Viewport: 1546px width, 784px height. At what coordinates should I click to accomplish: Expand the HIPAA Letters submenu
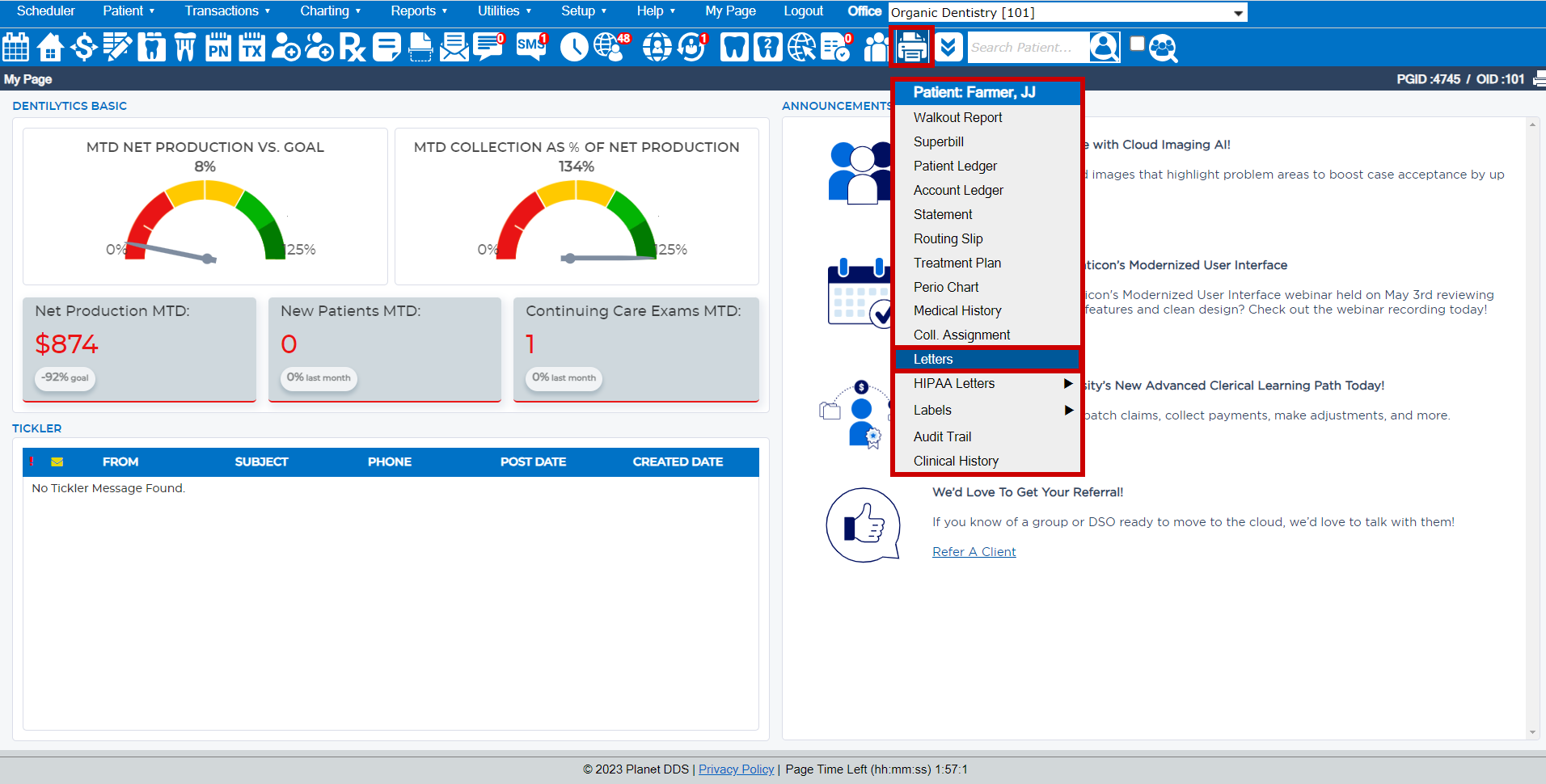point(987,383)
